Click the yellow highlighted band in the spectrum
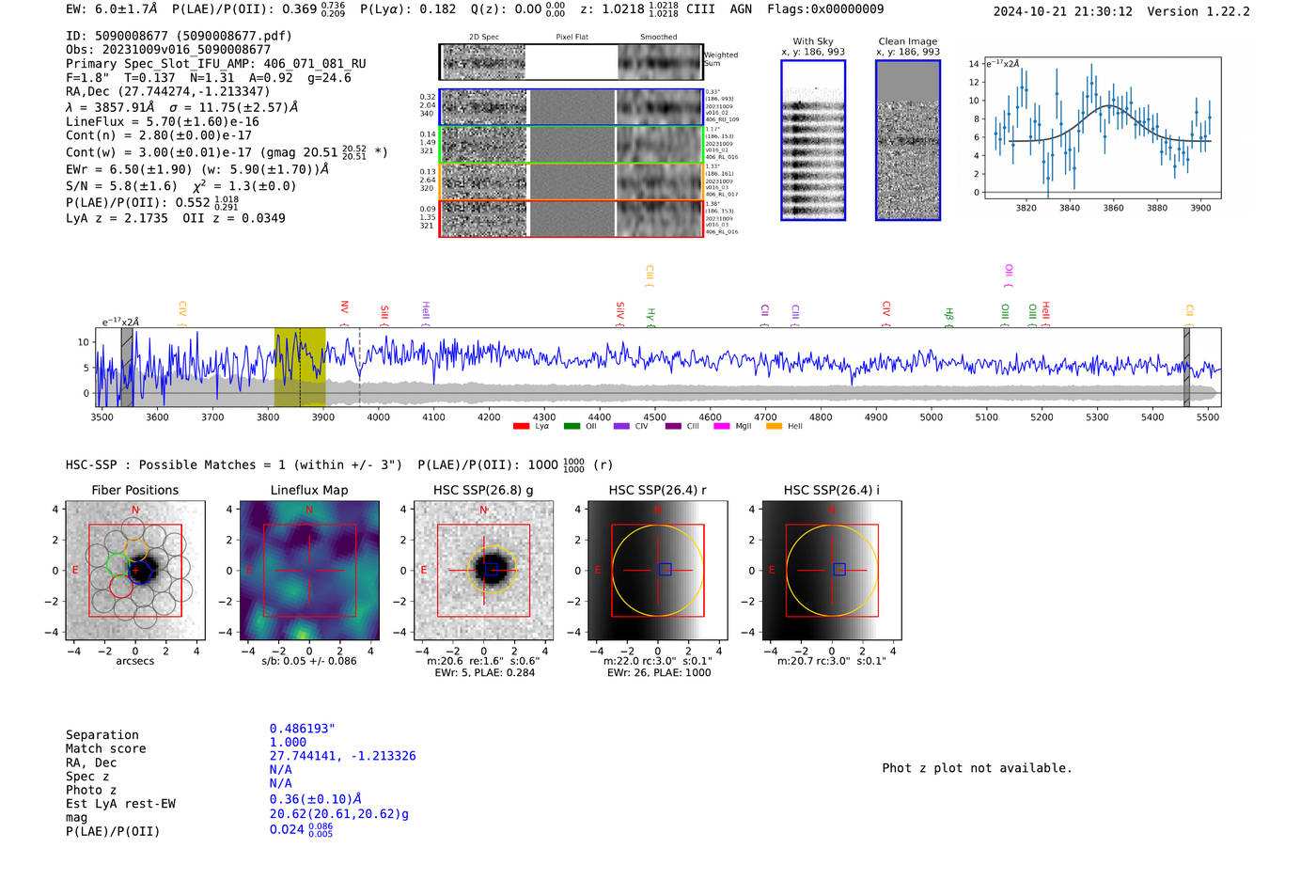This screenshot has height=896, width=1316. (x=300, y=368)
